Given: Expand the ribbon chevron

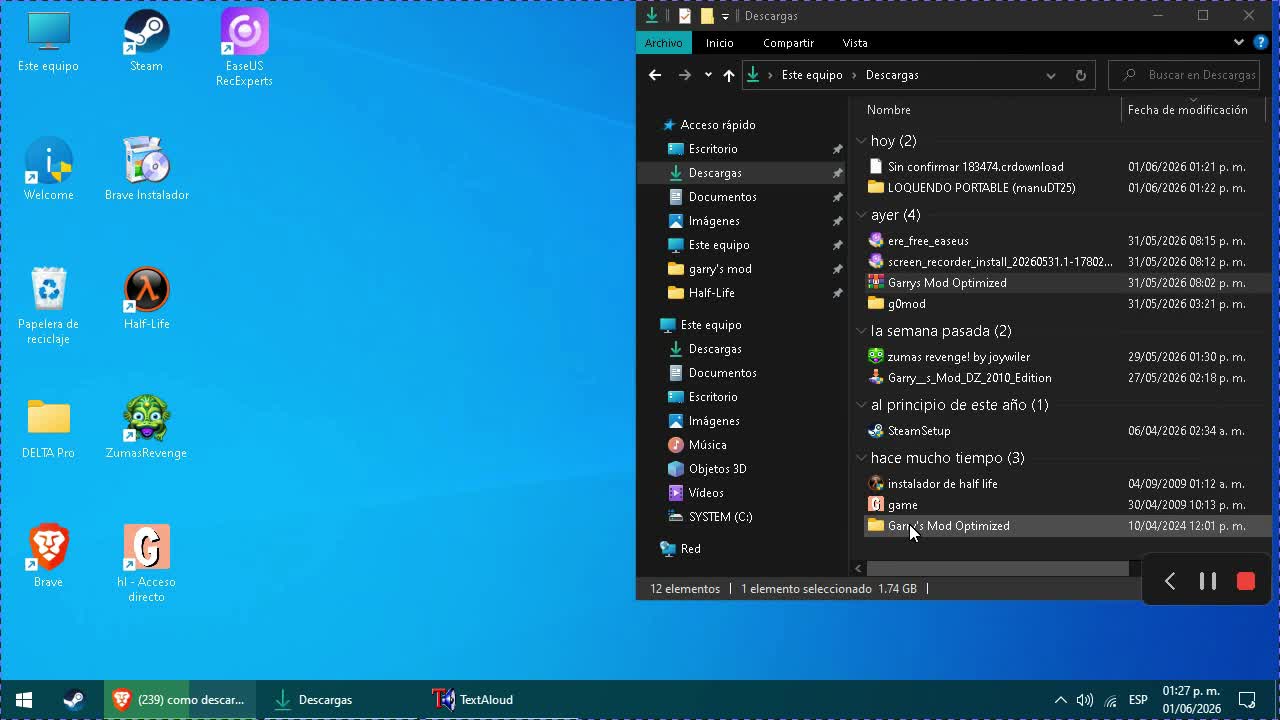Looking at the screenshot, I should (1238, 42).
